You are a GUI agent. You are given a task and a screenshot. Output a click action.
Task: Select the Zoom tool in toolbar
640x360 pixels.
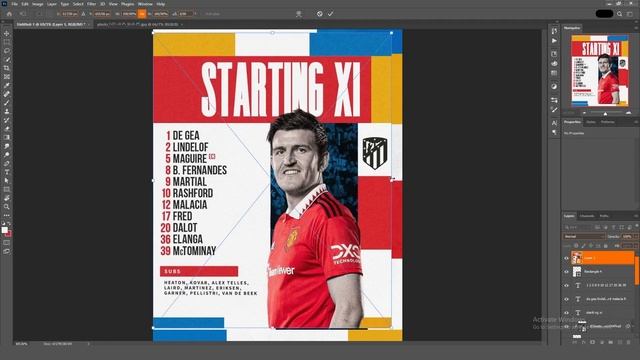[x=7, y=207]
